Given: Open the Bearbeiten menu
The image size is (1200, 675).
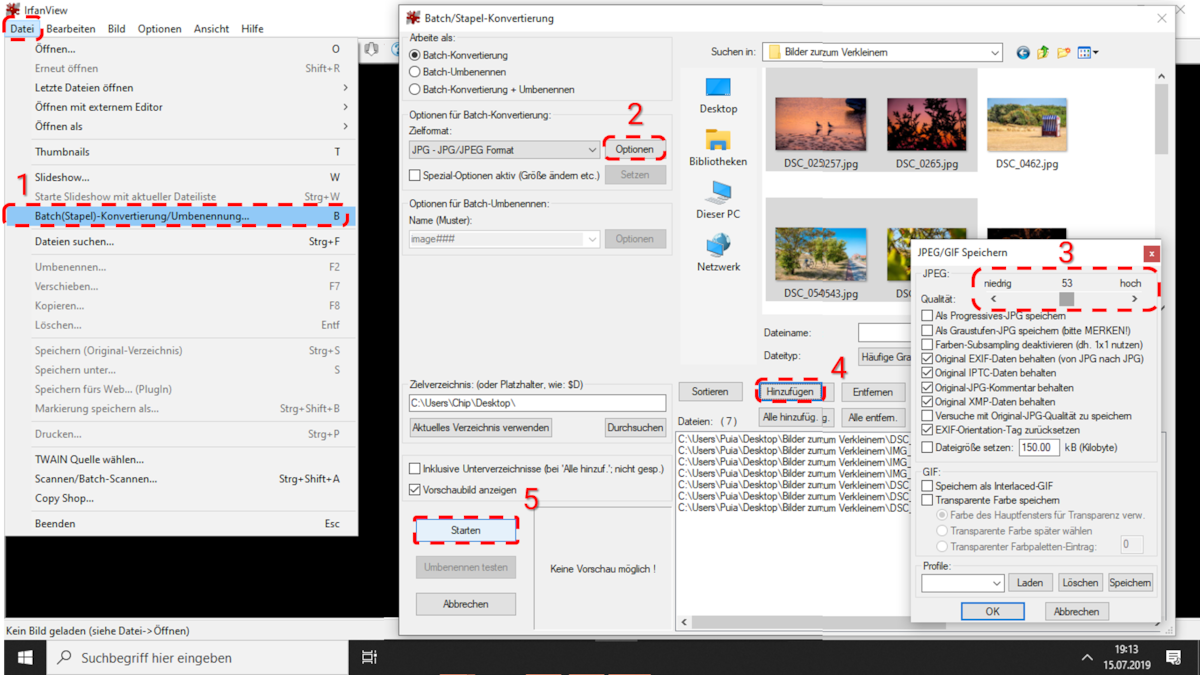Looking at the screenshot, I should pyautogui.click(x=71, y=29).
